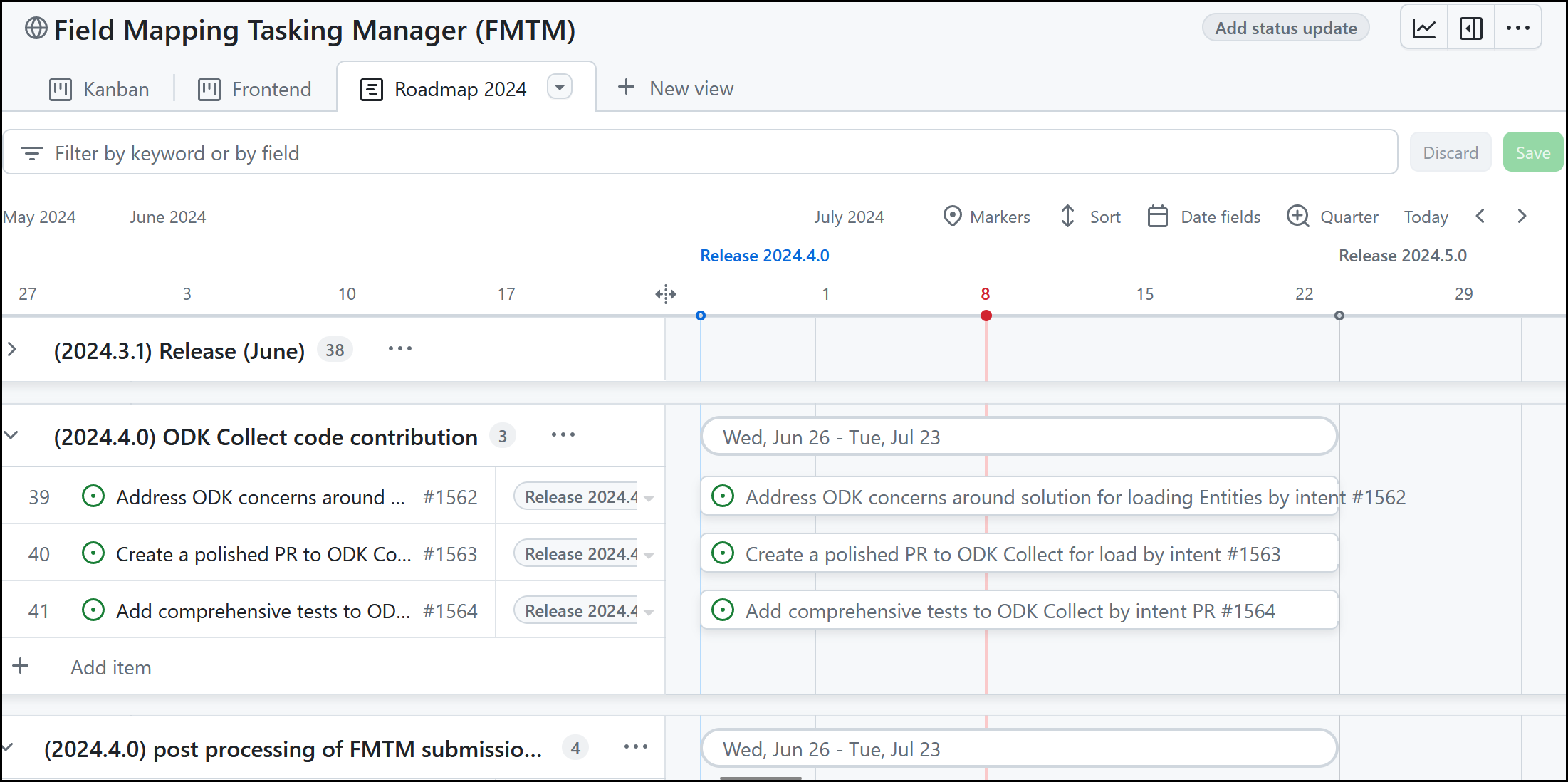This screenshot has height=782, width=1568.
Task: Click the panel layout toggle icon
Action: (x=1471, y=29)
